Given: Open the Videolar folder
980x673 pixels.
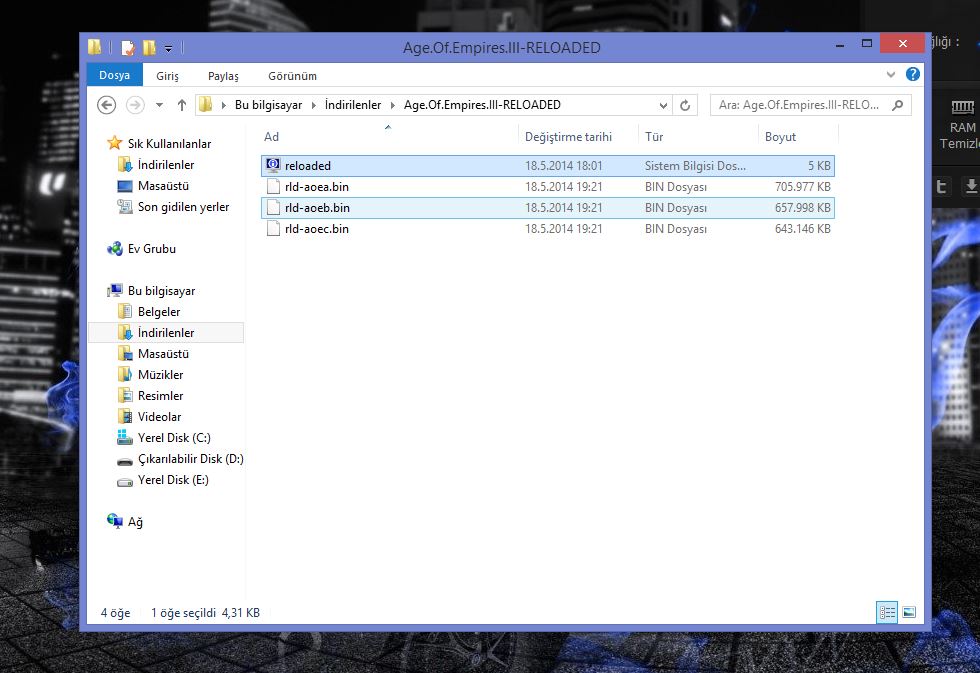Looking at the screenshot, I should [159, 417].
